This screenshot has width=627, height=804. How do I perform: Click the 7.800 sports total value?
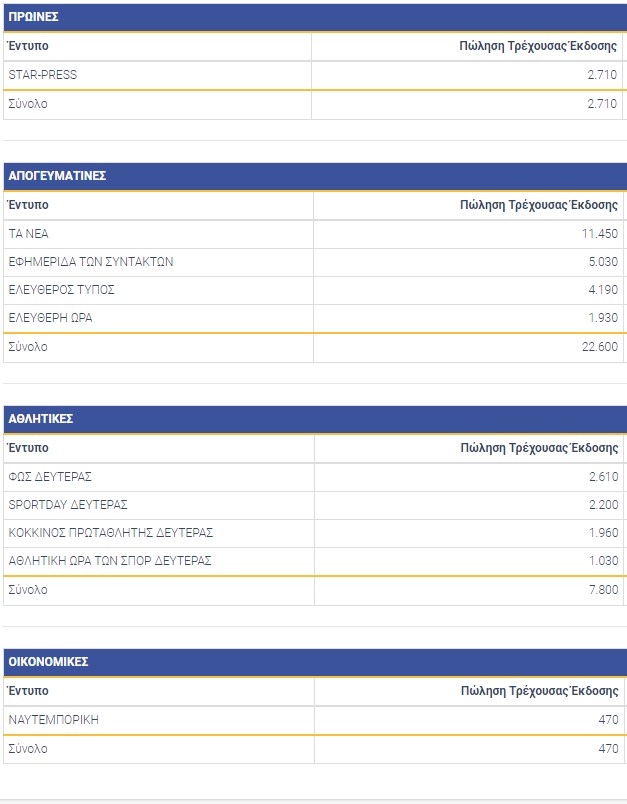pos(603,590)
